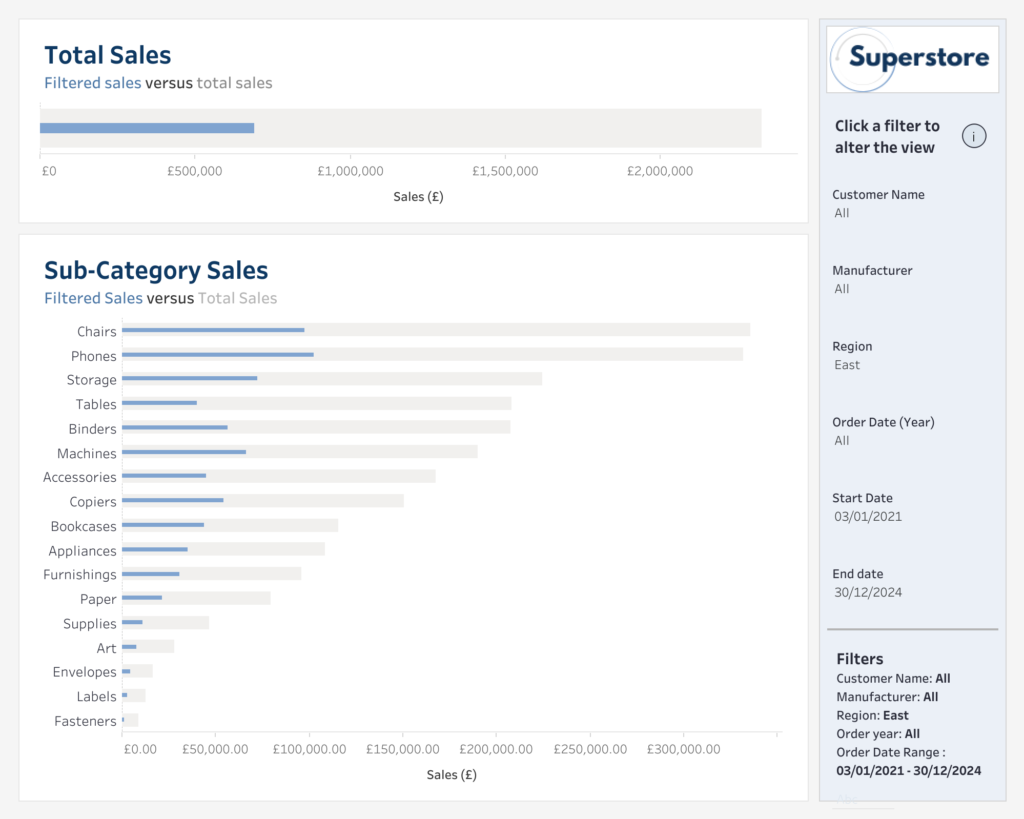Click the info icon beside filter instructions
The height and width of the screenshot is (819, 1024).
974,137
